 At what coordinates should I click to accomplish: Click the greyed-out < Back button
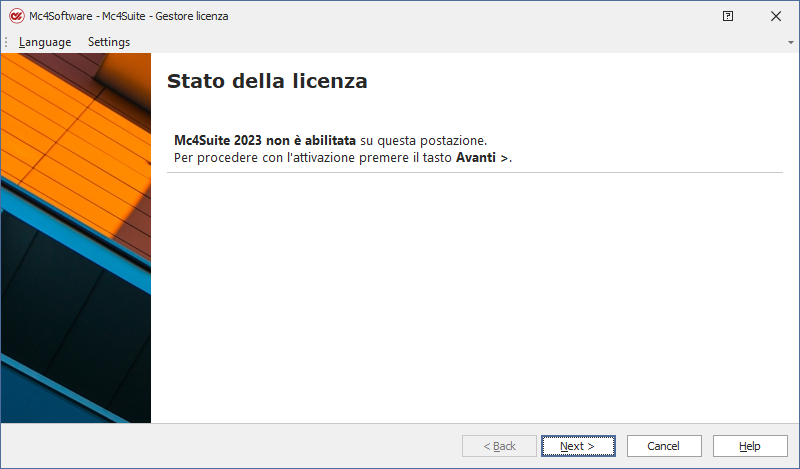(x=499, y=446)
